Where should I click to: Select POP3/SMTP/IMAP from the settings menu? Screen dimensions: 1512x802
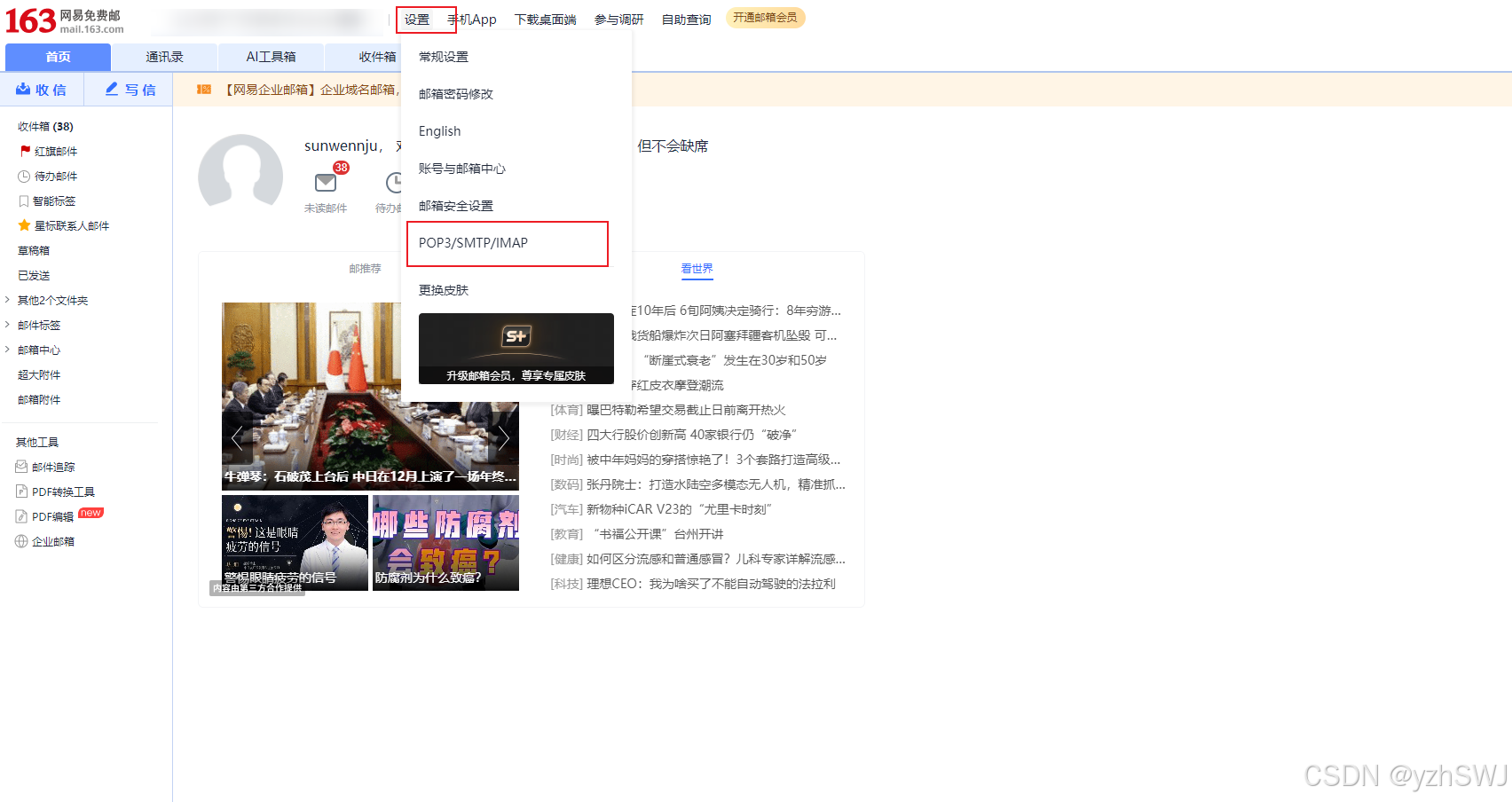[472, 242]
